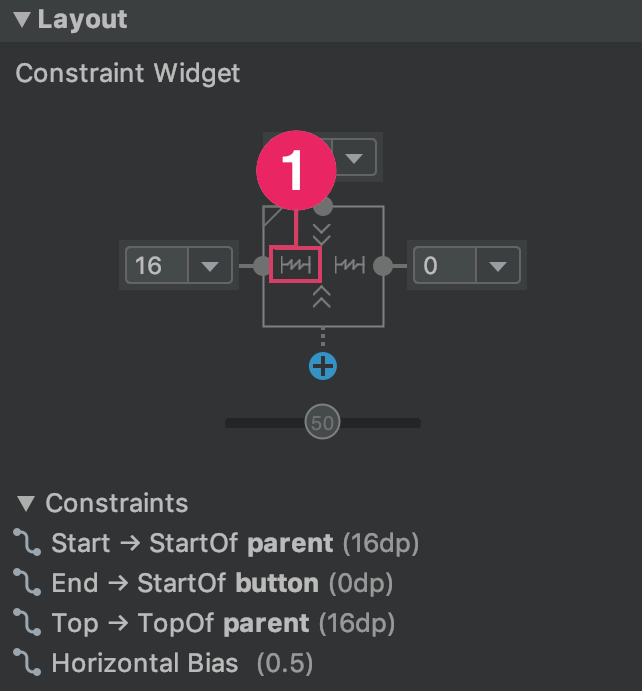
Task: Open the left margin 16 dropdown
Action: click(210, 266)
